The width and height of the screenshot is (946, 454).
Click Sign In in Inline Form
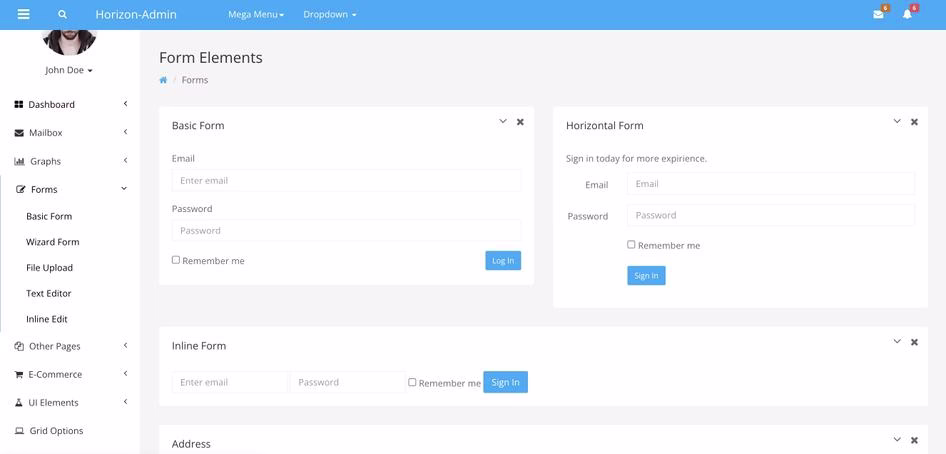tap(506, 382)
